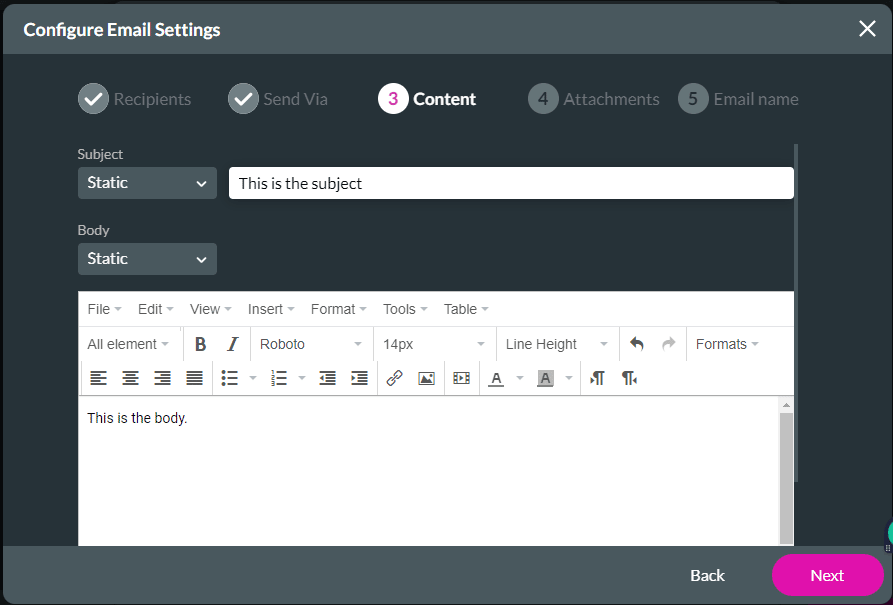
Task: Toggle bold formatting in the editor
Action: click(201, 344)
